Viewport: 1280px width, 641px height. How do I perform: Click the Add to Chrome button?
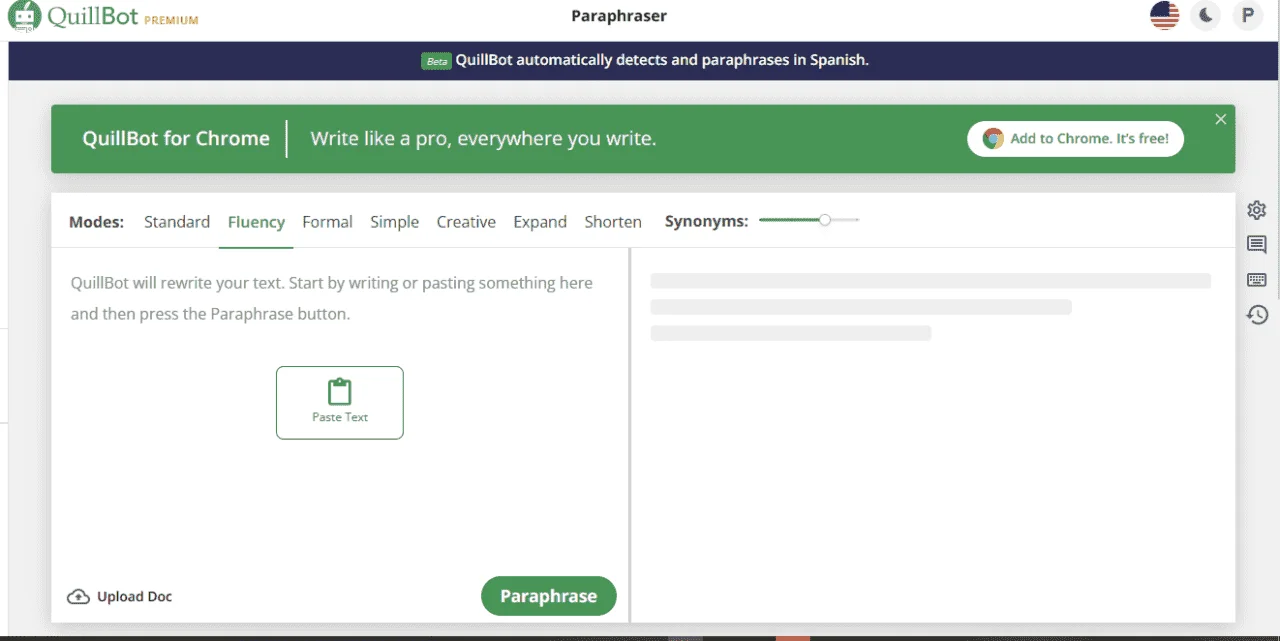(x=1075, y=139)
